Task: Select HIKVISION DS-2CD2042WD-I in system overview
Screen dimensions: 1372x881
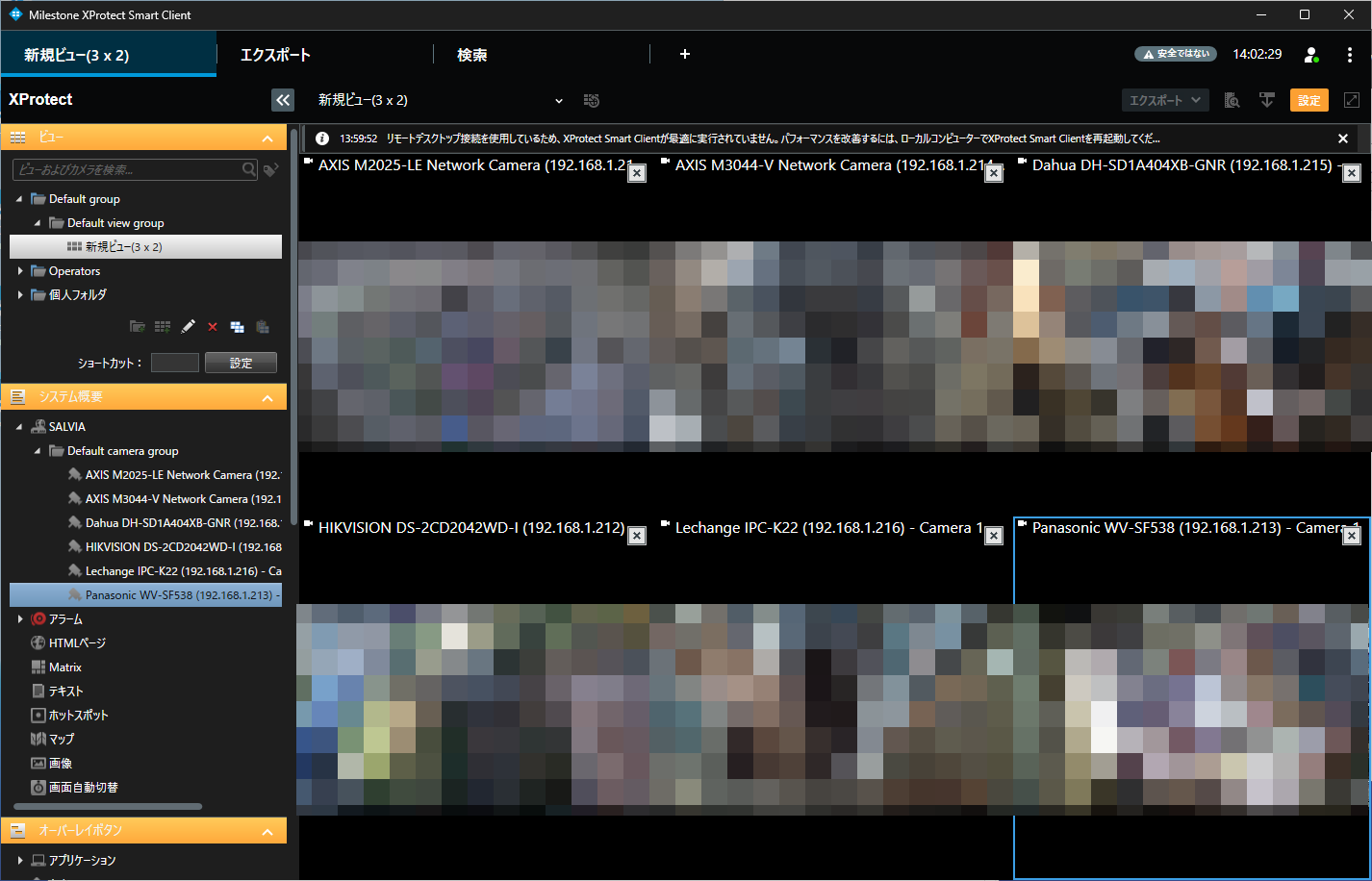Action: (x=174, y=547)
